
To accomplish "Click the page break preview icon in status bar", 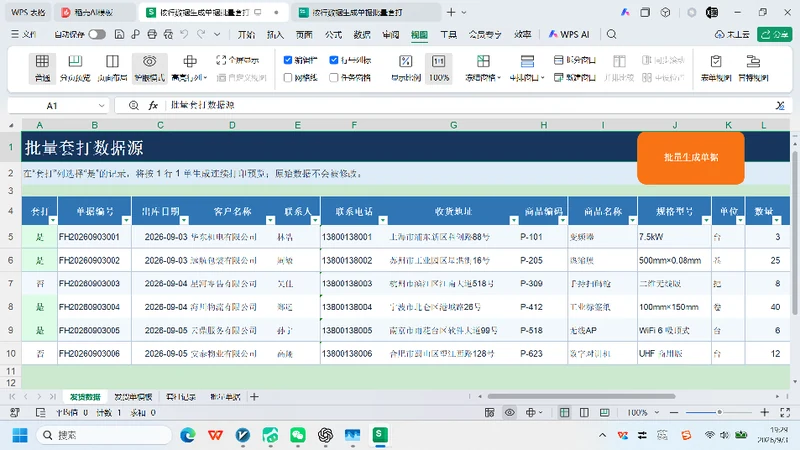I will tap(604, 412).
